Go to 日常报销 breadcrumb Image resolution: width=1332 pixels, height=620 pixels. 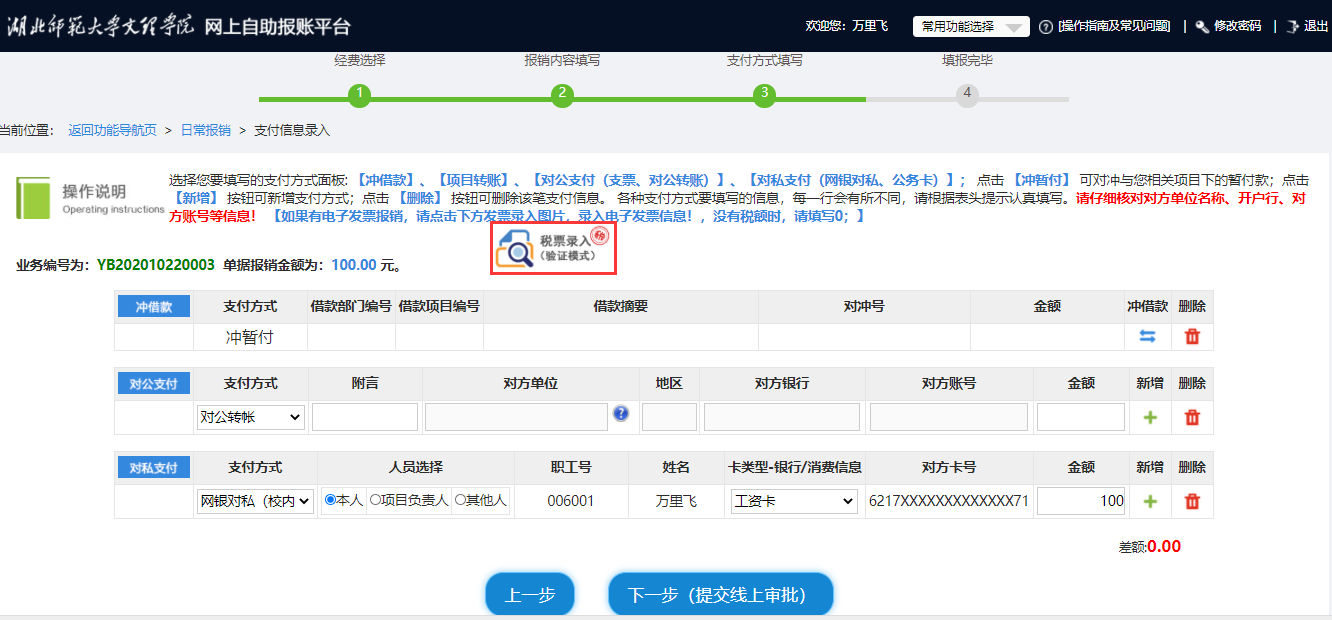(205, 130)
